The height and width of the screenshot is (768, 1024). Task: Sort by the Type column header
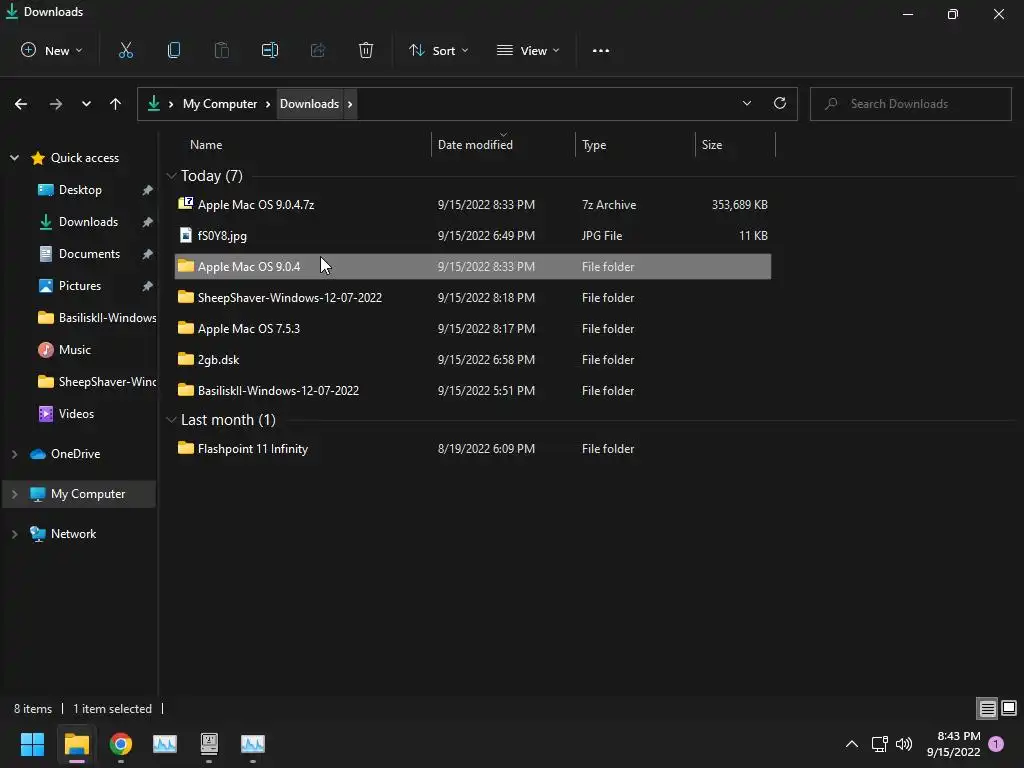594,145
